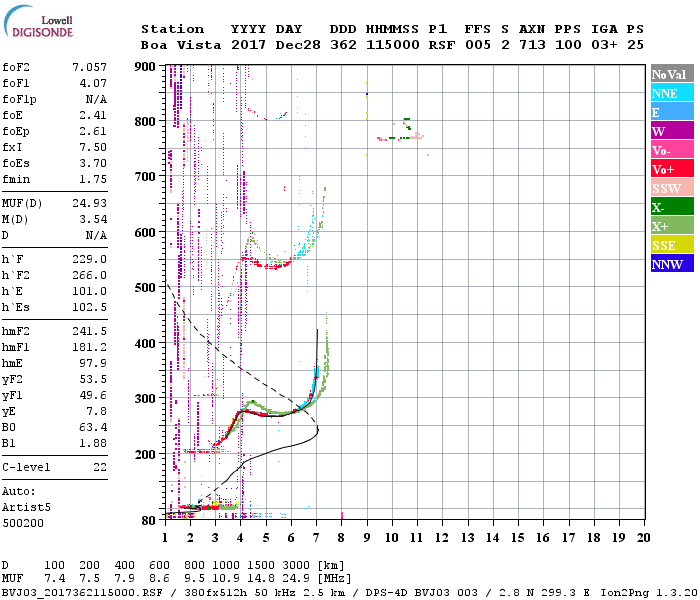Click the hmE value 97.9

pos(93,363)
